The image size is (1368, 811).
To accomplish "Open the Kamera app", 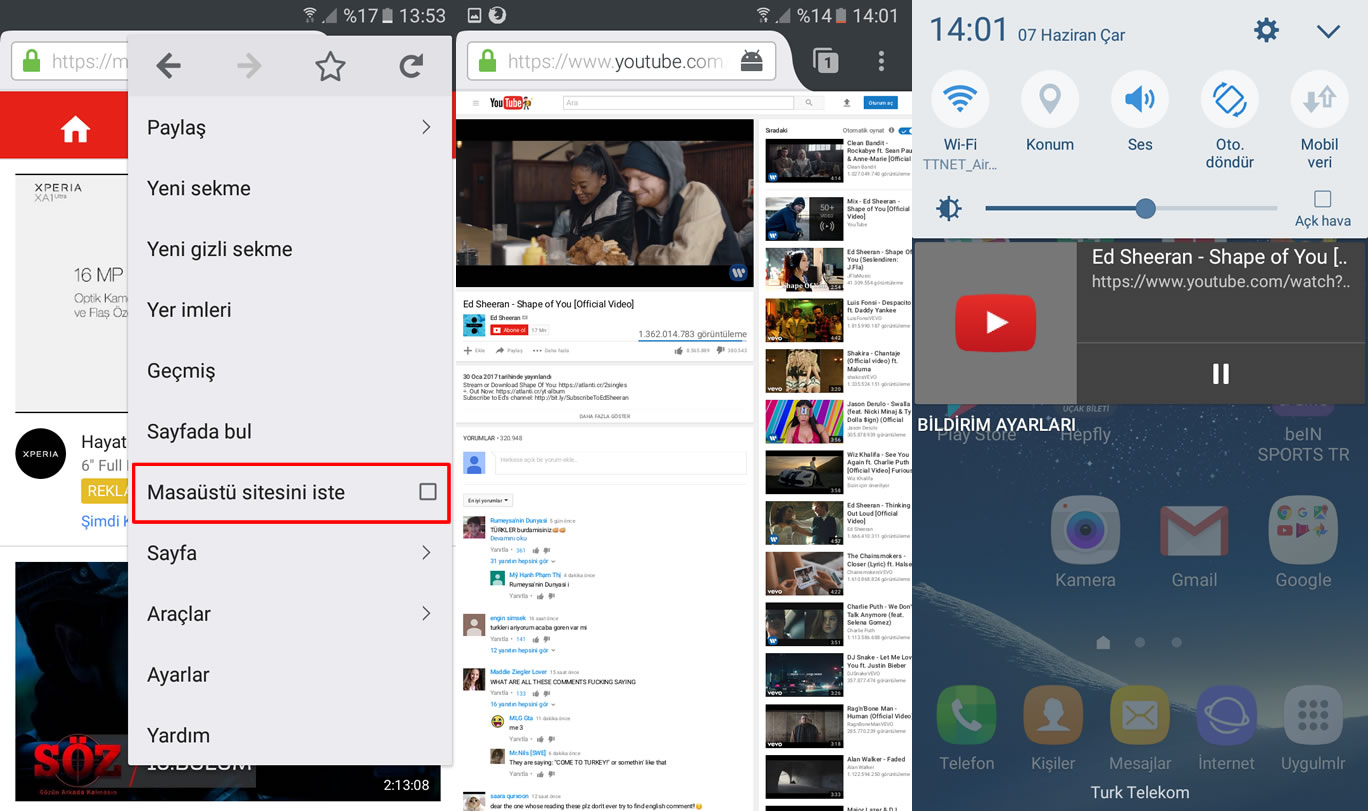I will [1085, 531].
